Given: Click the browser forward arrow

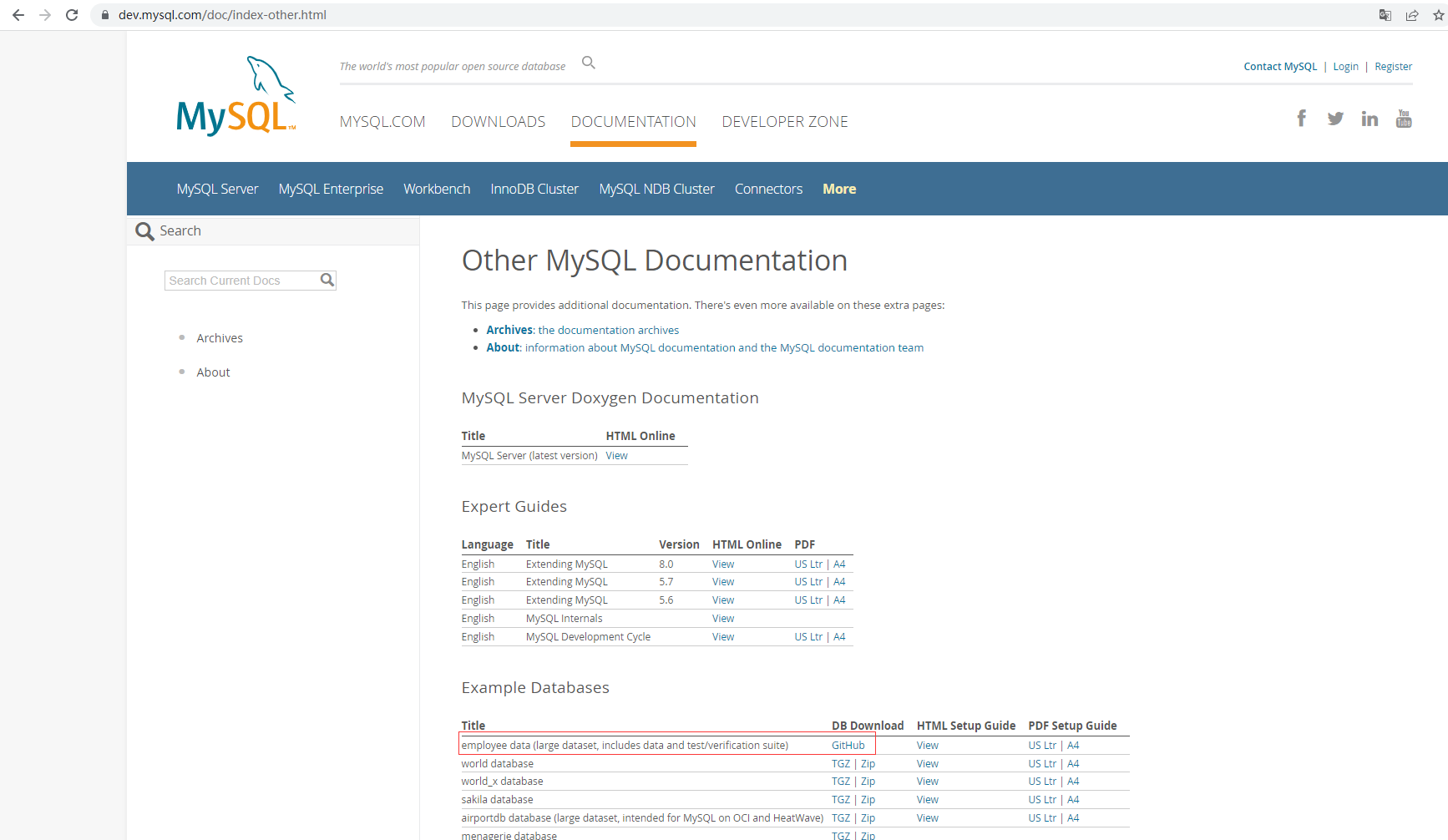Looking at the screenshot, I should 45,15.
